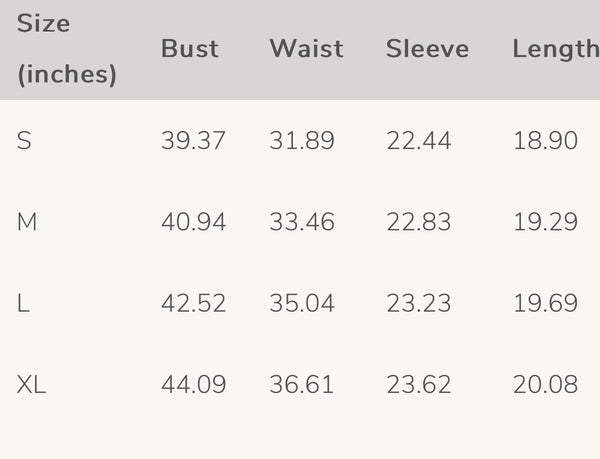Click the L size row label
Viewport: 600px width, 459px height.
(23, 303)
